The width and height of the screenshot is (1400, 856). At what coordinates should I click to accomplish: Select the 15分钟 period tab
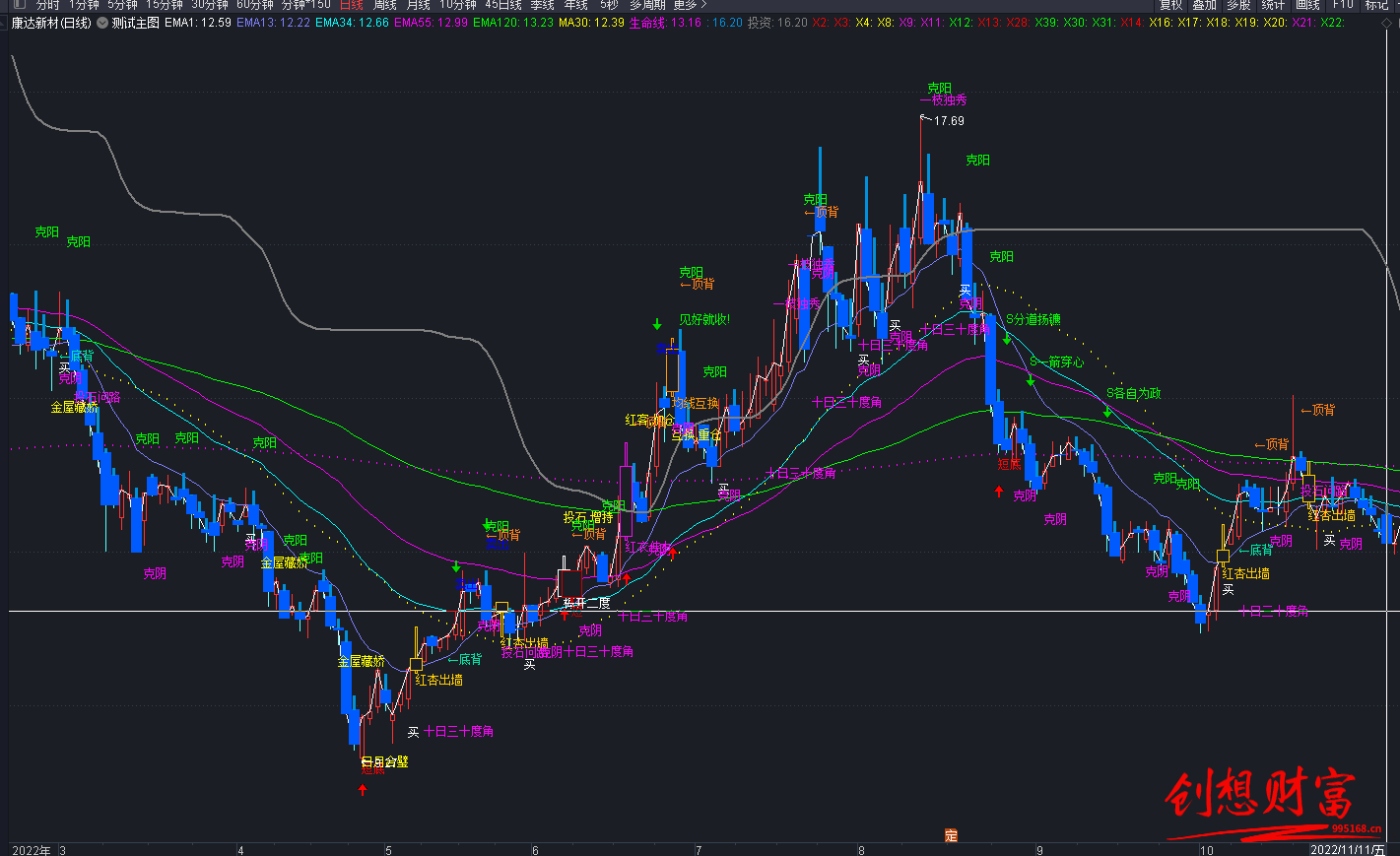click(165, 5)
